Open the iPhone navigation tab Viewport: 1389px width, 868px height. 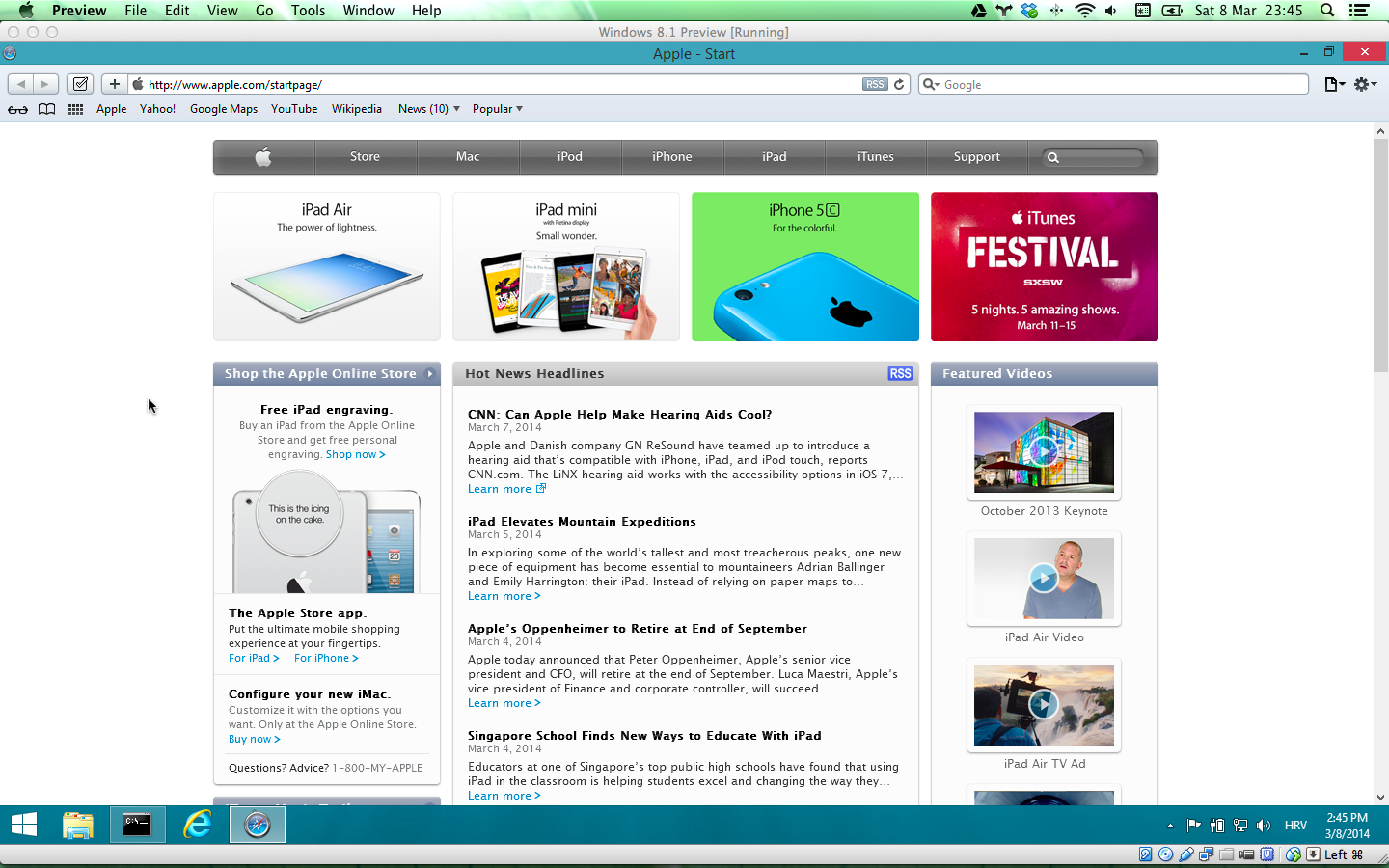click(672, 156)
